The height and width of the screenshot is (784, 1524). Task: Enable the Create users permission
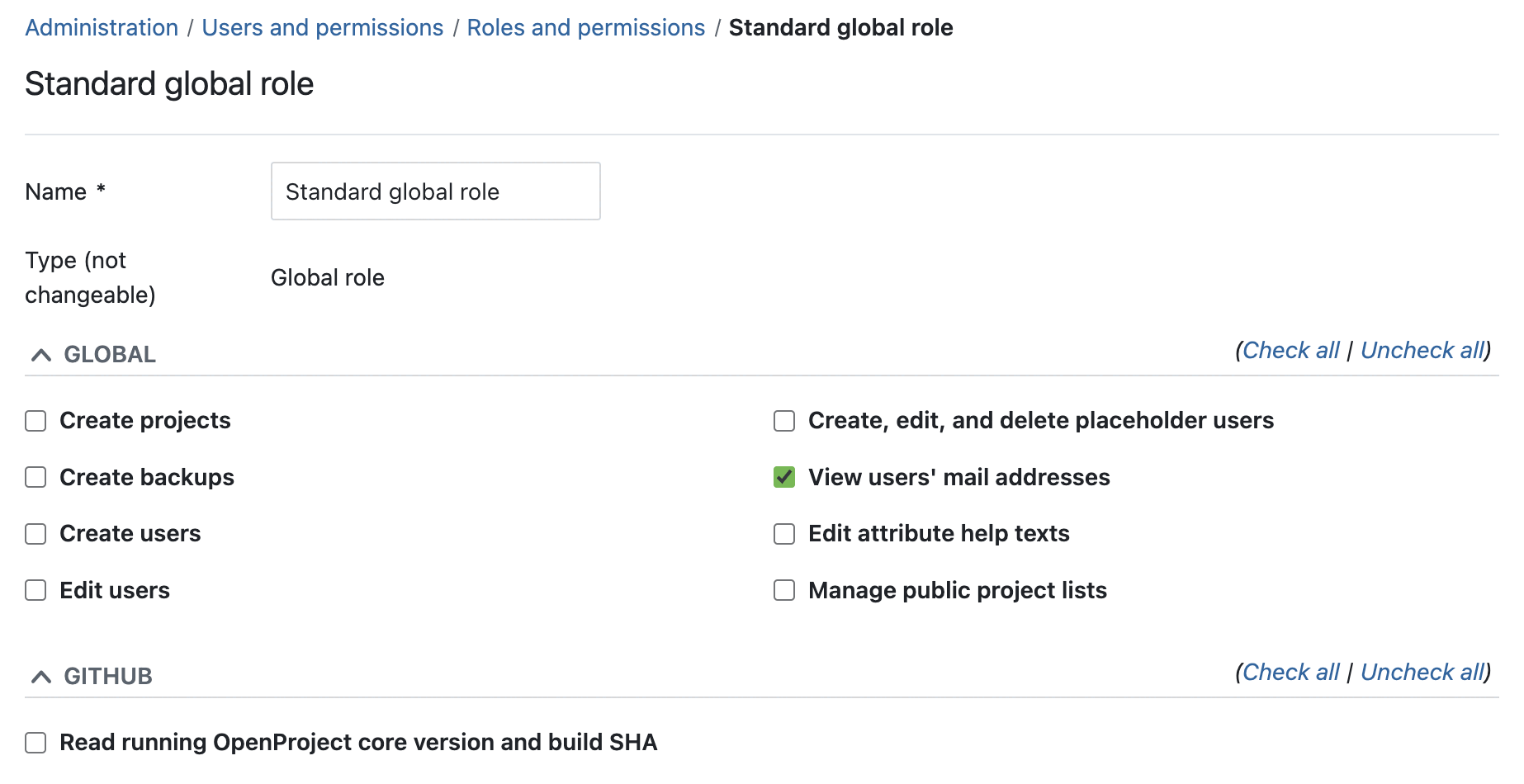click(35, 534)
